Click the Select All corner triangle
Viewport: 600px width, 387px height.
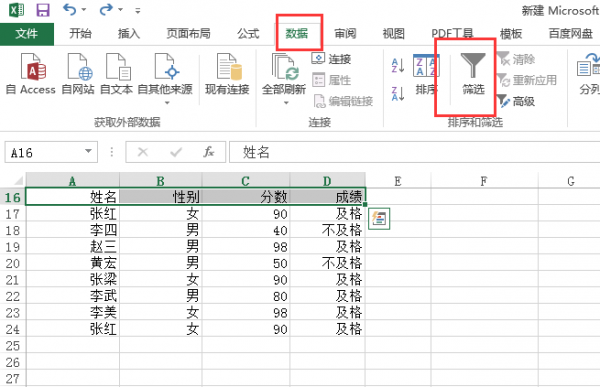(x=18, y=180)
